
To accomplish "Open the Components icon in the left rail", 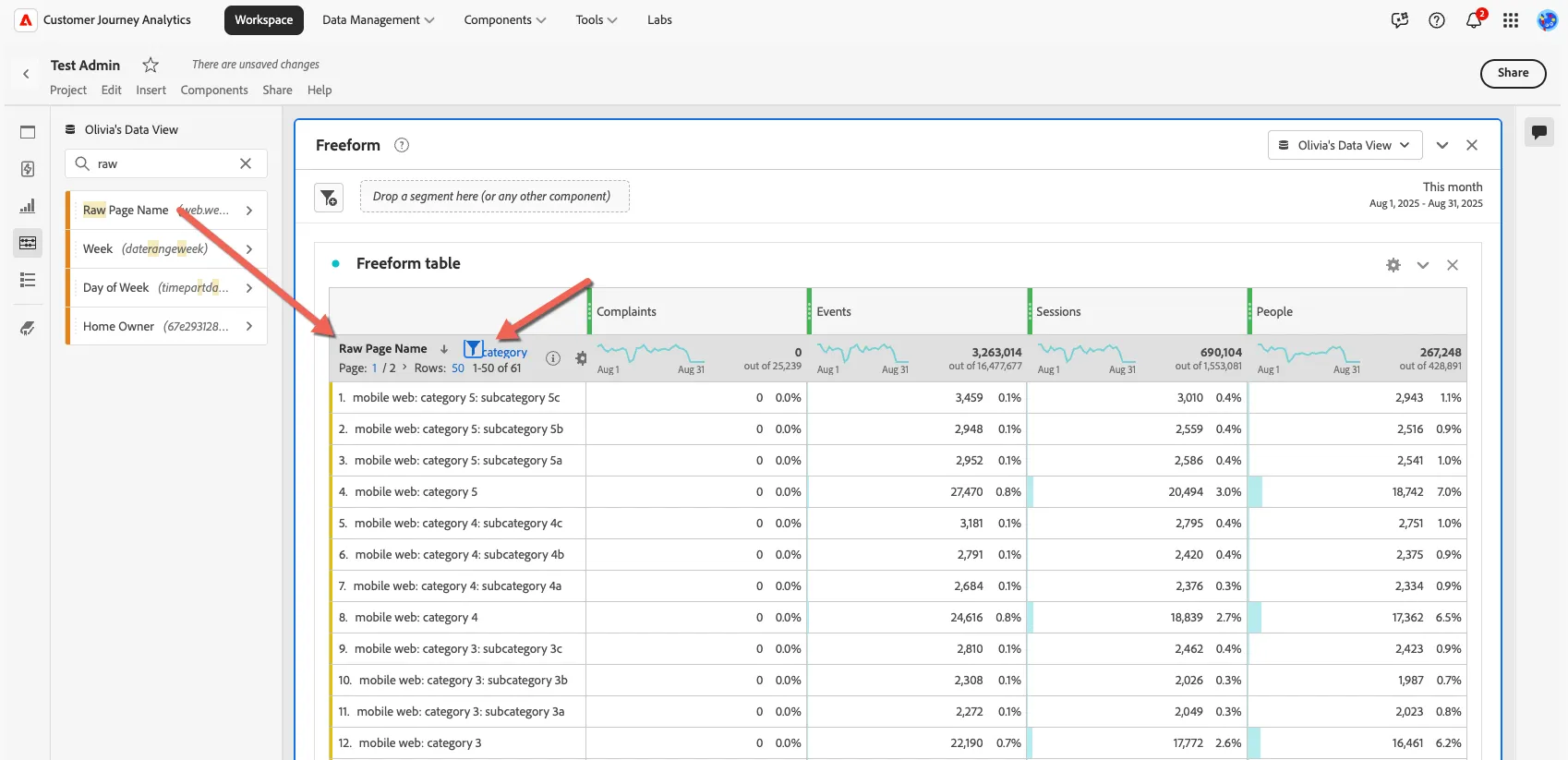I will (x=28, y=243).
